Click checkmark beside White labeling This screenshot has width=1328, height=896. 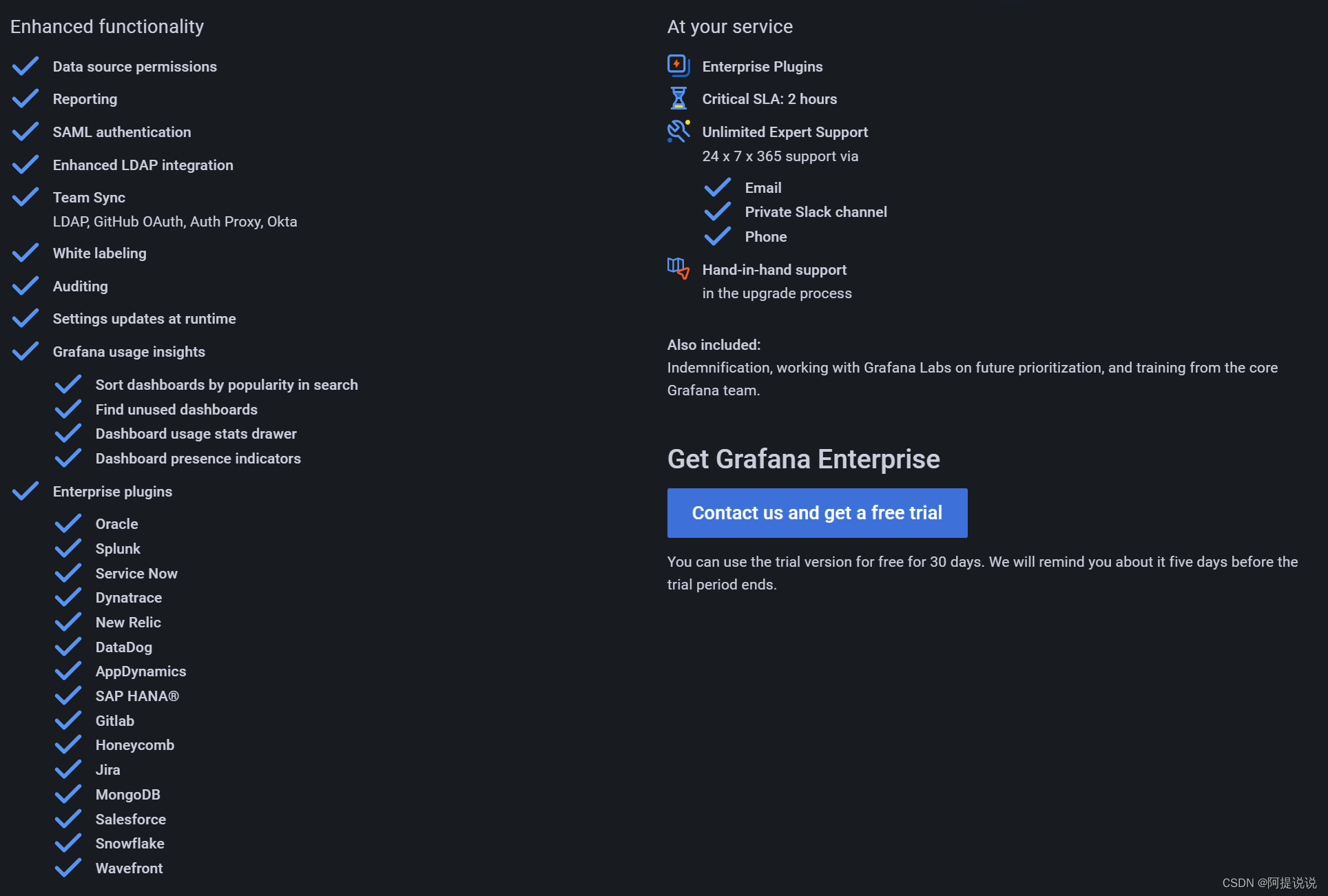tap(25, 253)
